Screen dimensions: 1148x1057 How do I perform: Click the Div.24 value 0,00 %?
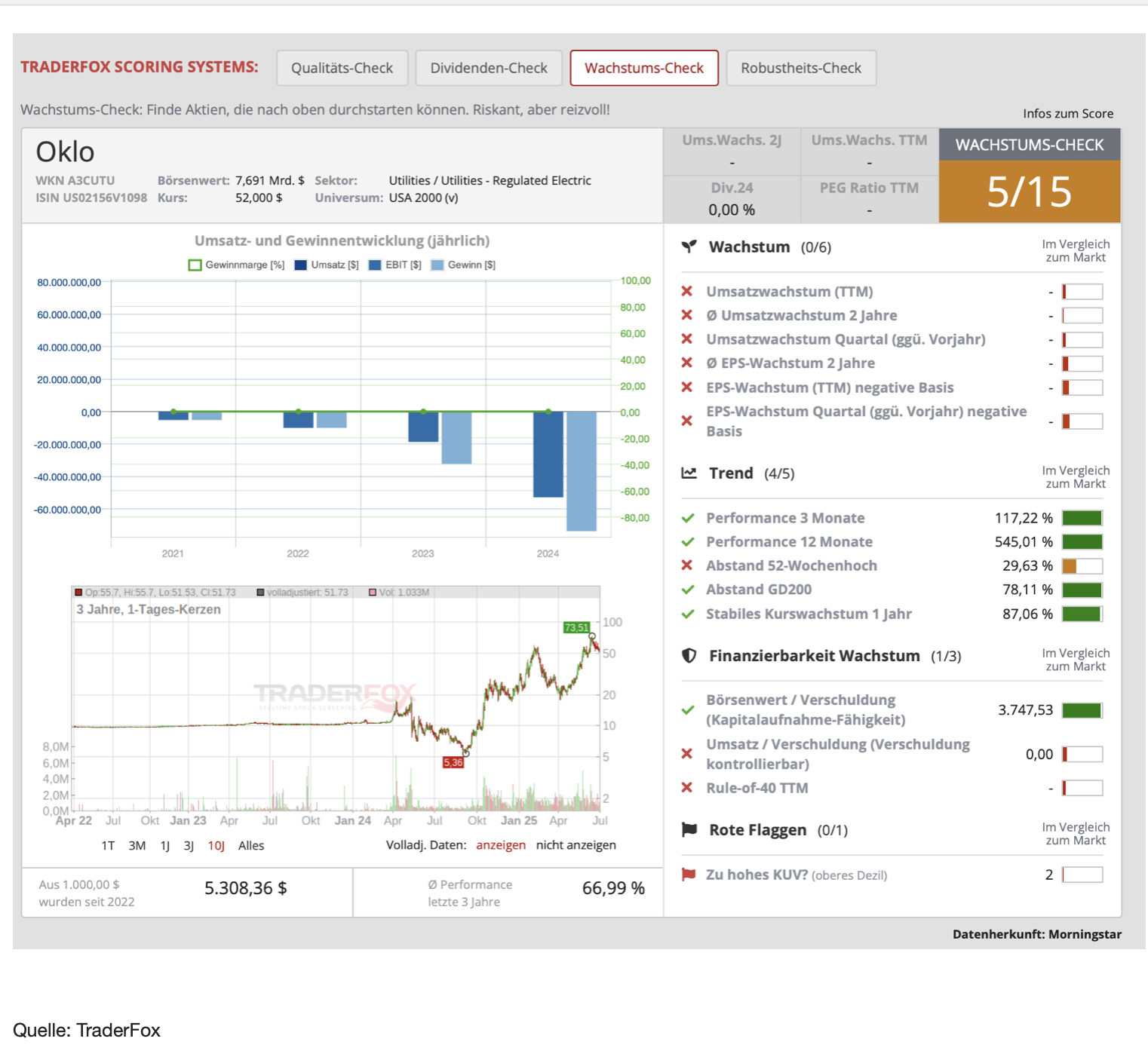(732, 210)
